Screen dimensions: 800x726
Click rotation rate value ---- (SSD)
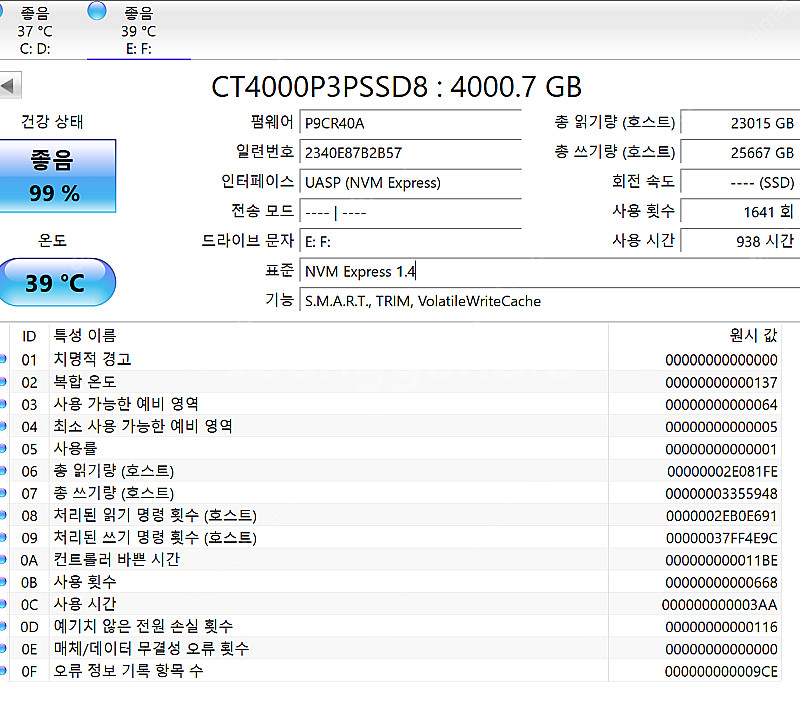point(740,183)
